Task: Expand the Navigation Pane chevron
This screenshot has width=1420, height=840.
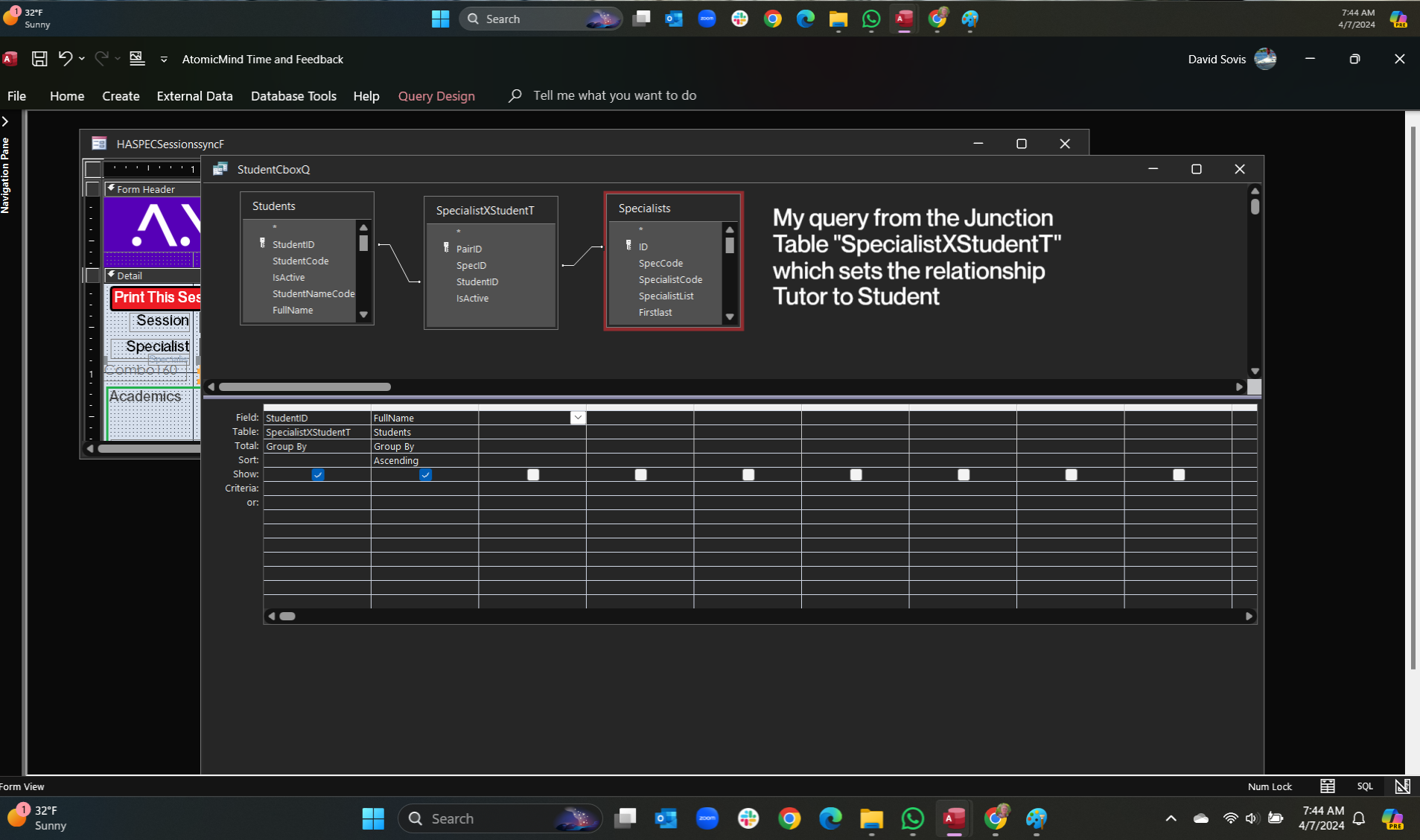Action: 5,121
